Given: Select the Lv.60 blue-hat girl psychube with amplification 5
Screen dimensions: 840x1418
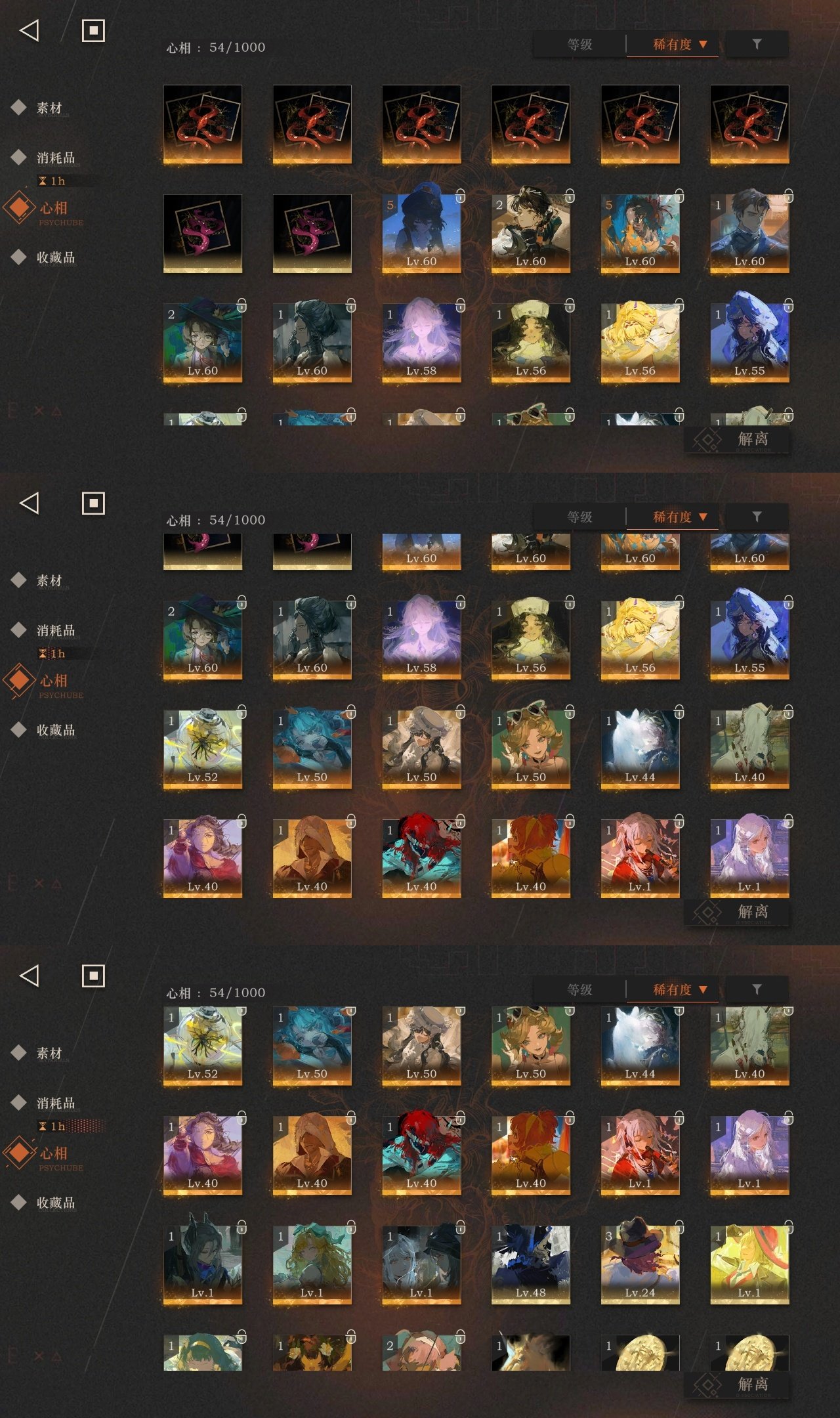Looking at the screenshot, I should pyautogui.click(x=421, y=233).
